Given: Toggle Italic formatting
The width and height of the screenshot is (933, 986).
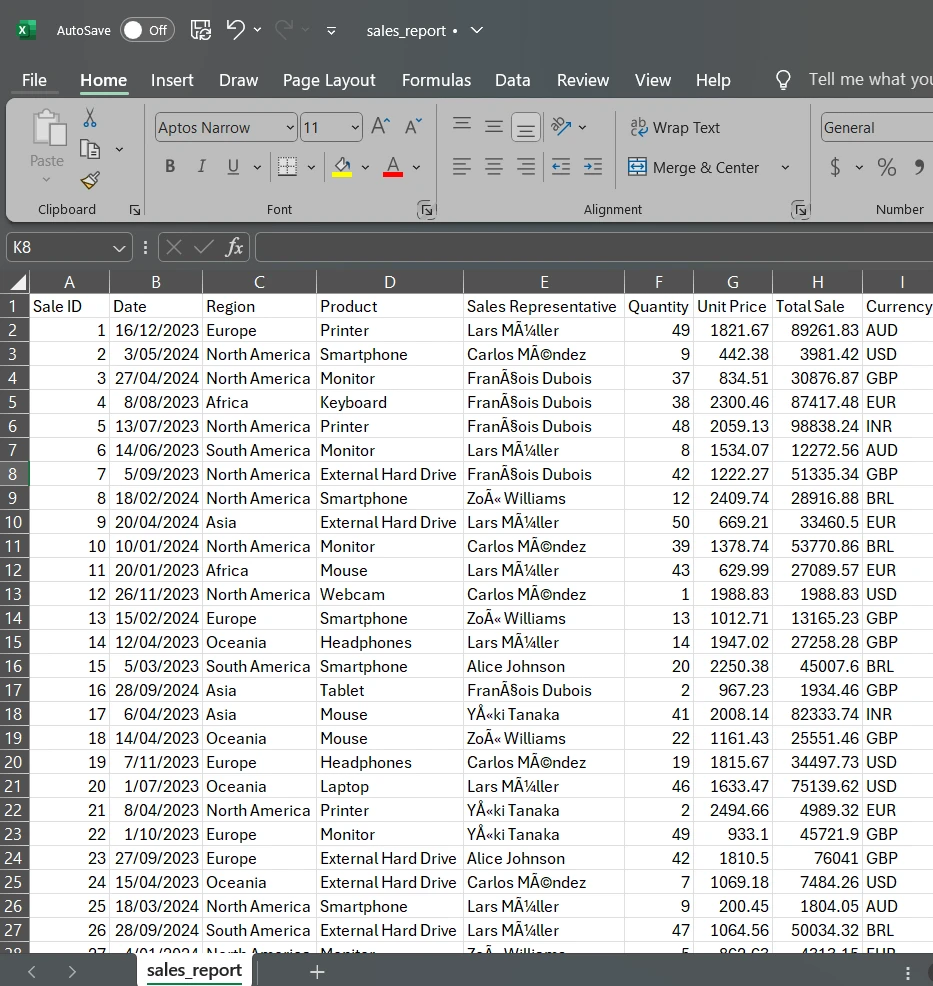Looking at the screenshot, I should 201,167.
